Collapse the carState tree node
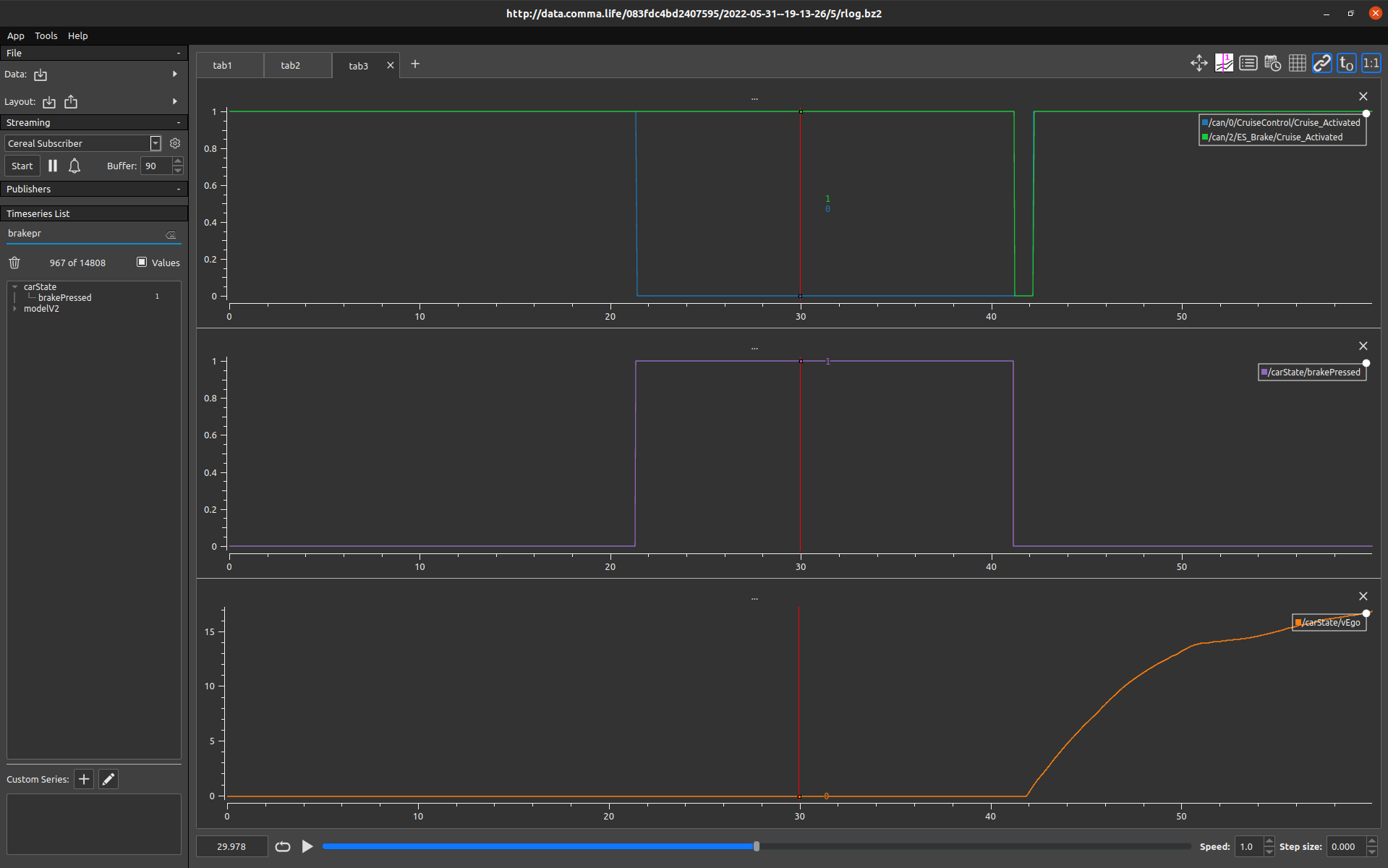The height and width of the screenshot is (868, 1388). point(14,287)
